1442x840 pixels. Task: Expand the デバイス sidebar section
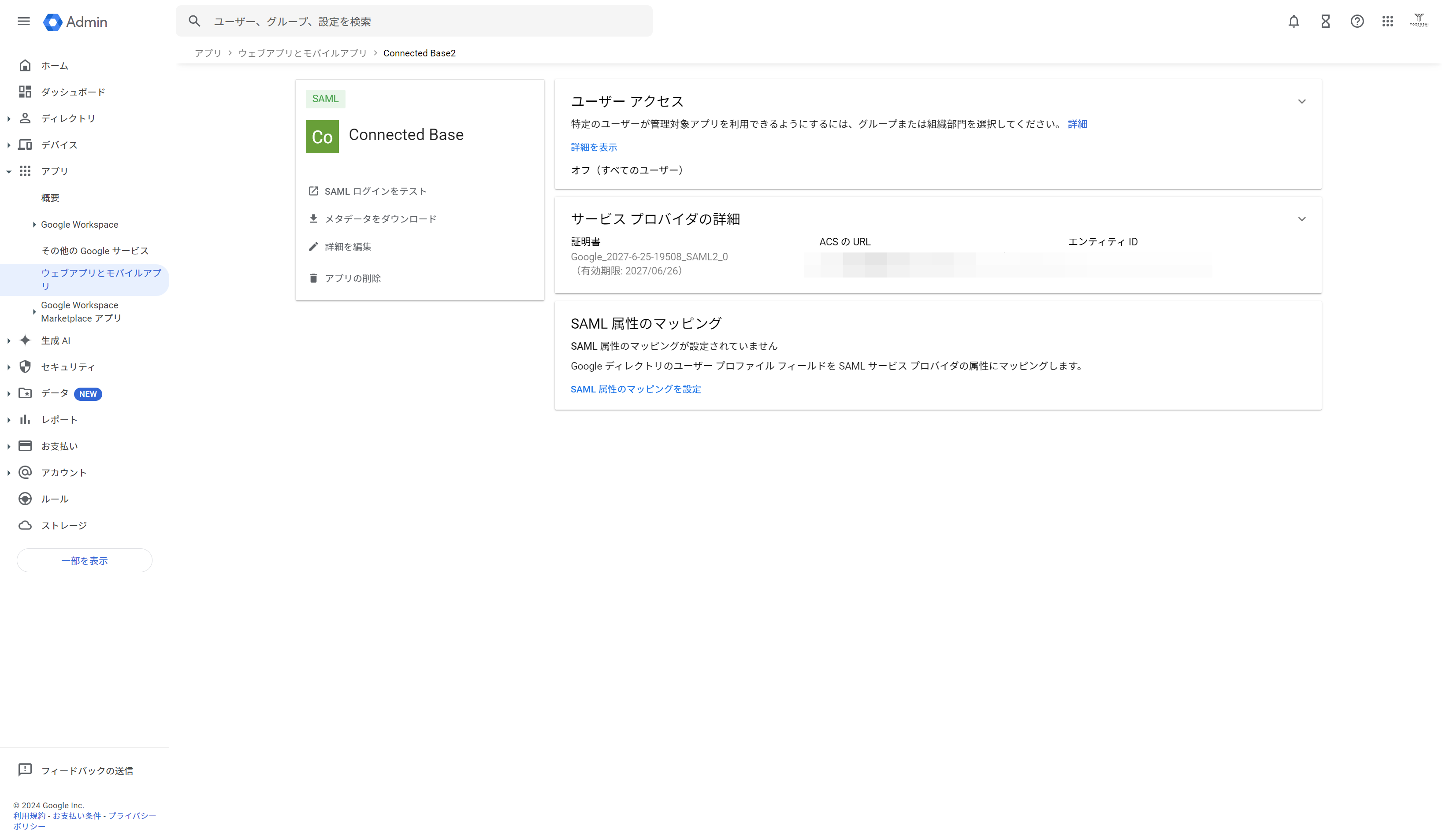tap(8, 145)
